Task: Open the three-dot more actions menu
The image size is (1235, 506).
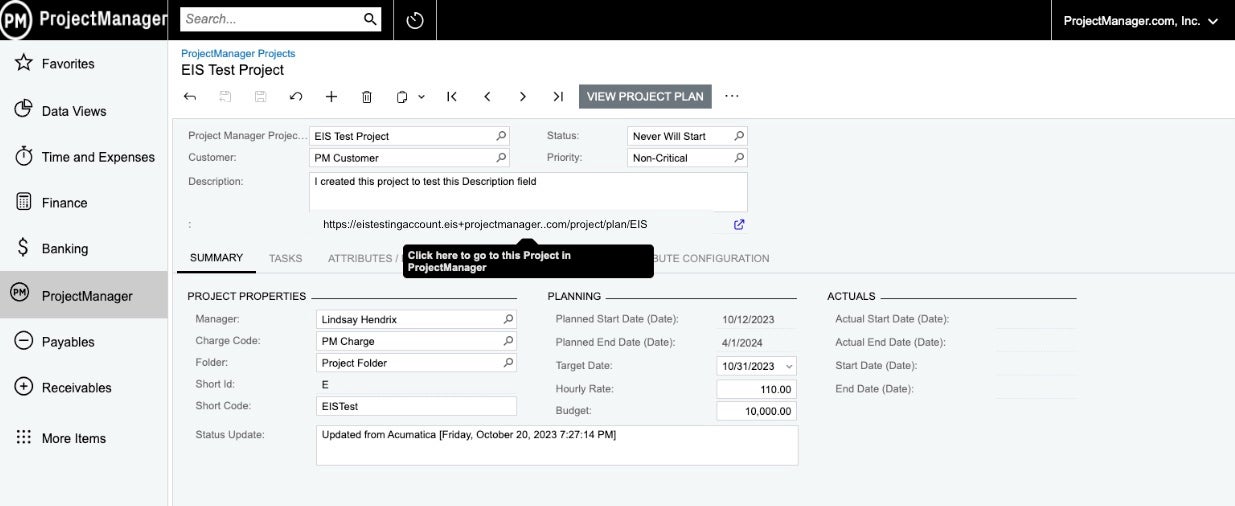Action: click(732, 97)
